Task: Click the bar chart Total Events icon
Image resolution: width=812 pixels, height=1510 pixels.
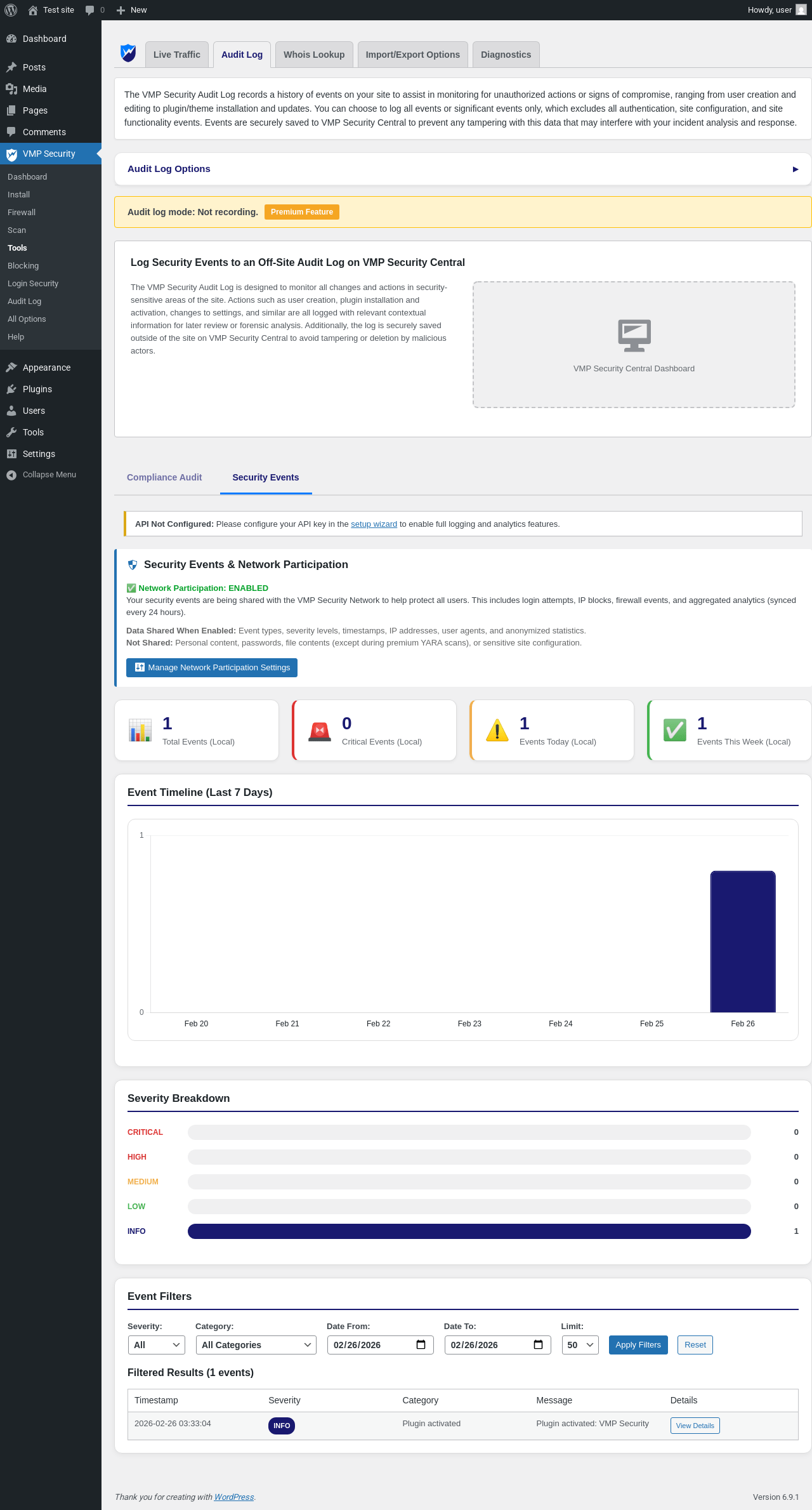Action: [140, 731]
